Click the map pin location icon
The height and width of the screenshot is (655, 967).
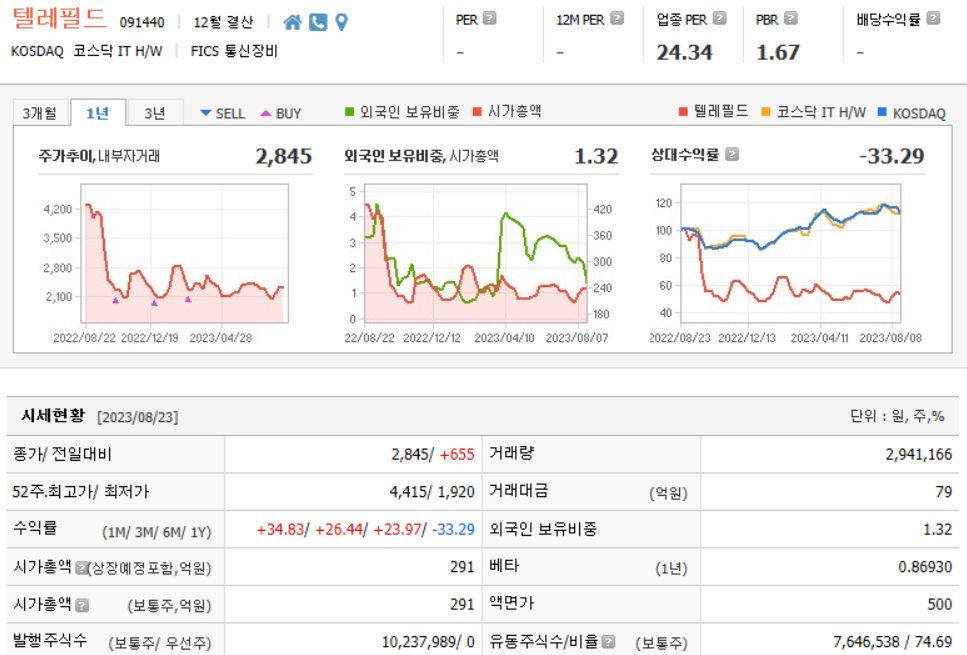tap(341, 20)
